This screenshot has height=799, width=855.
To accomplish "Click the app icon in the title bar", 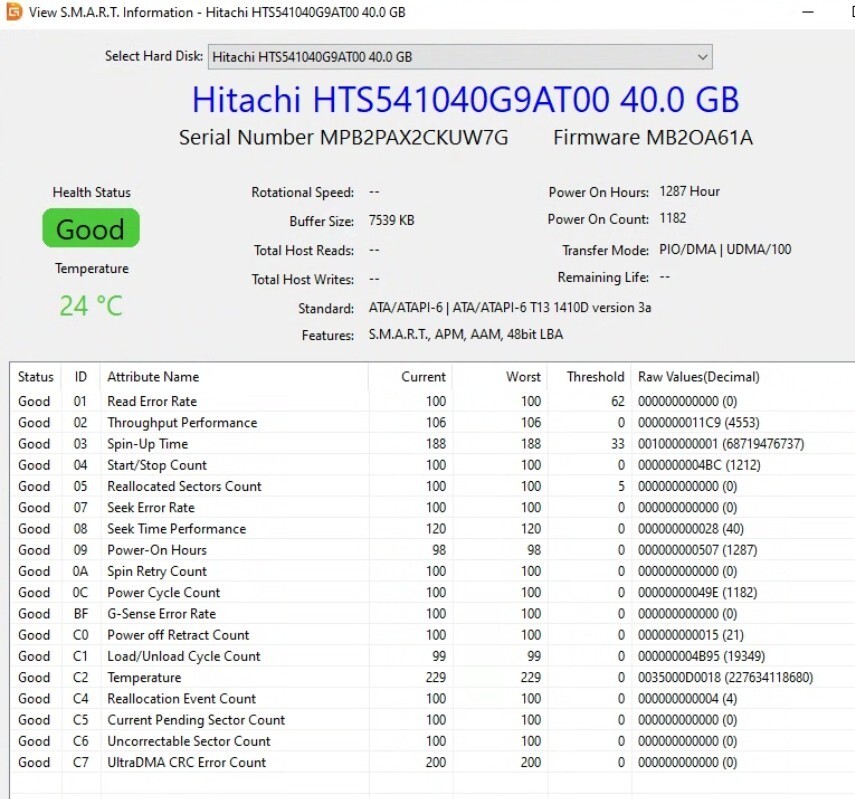I will tap(14, 11).
